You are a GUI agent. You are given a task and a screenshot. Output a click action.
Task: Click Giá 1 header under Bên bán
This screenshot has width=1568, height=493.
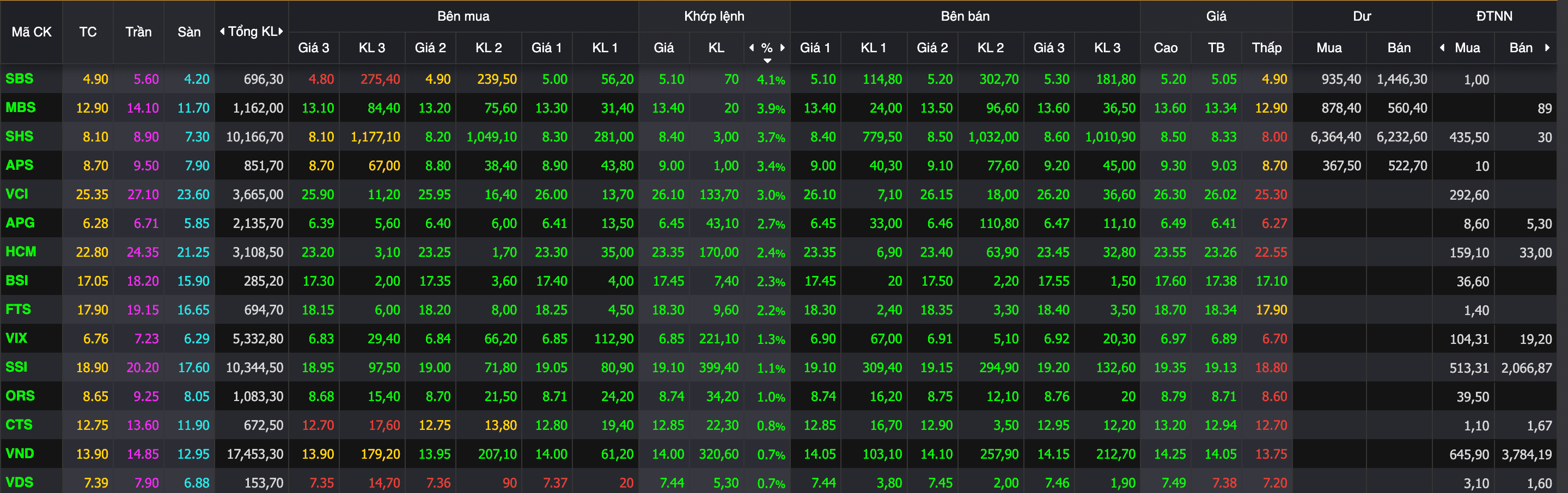click(x=815, y=47)
